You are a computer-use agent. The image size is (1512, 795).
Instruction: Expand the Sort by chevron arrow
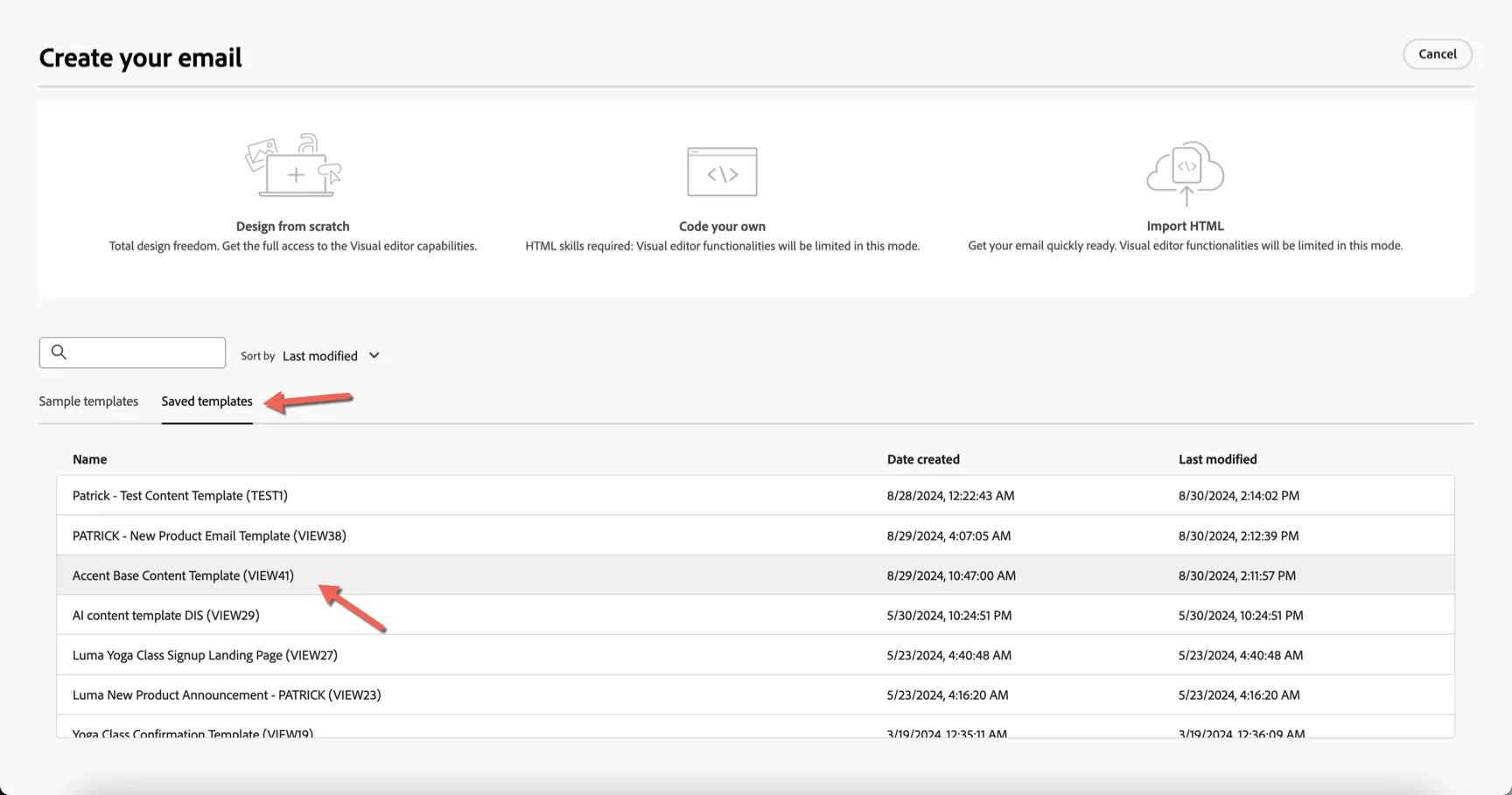click(x=374, y=356)
